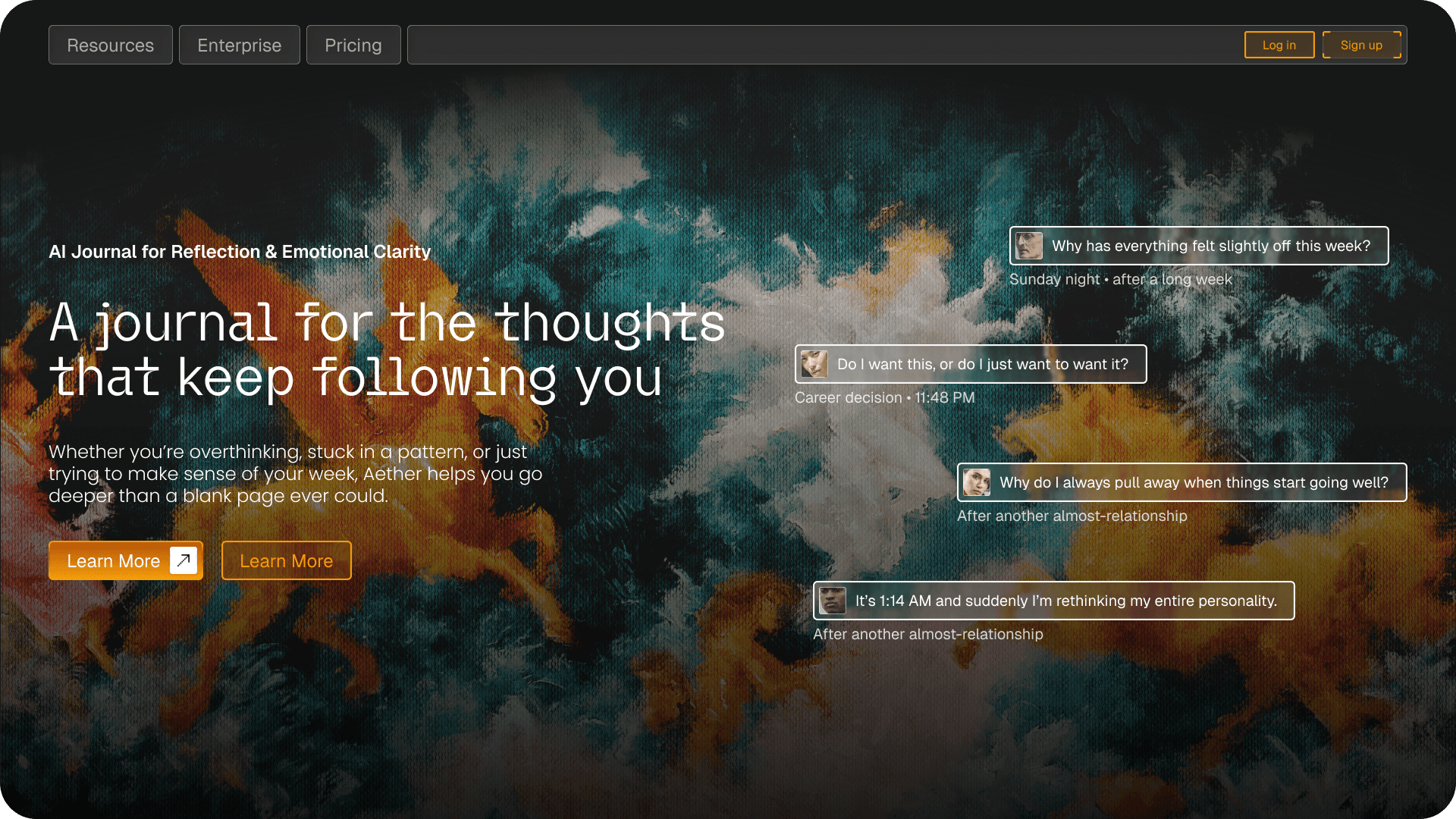This screenshot has height=819, width=1456.
Task: Select 'It's 1:14 AM and suddenly' prompt card
Action: click(1065, 601)
